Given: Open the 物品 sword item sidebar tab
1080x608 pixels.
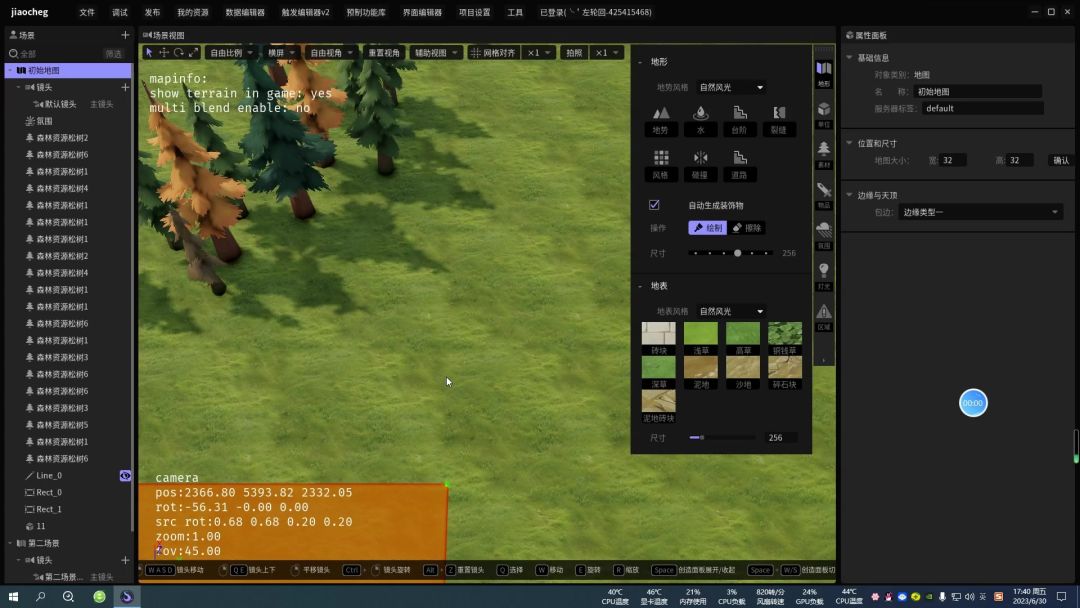Looking at the screenshot, I should (824, 196).
